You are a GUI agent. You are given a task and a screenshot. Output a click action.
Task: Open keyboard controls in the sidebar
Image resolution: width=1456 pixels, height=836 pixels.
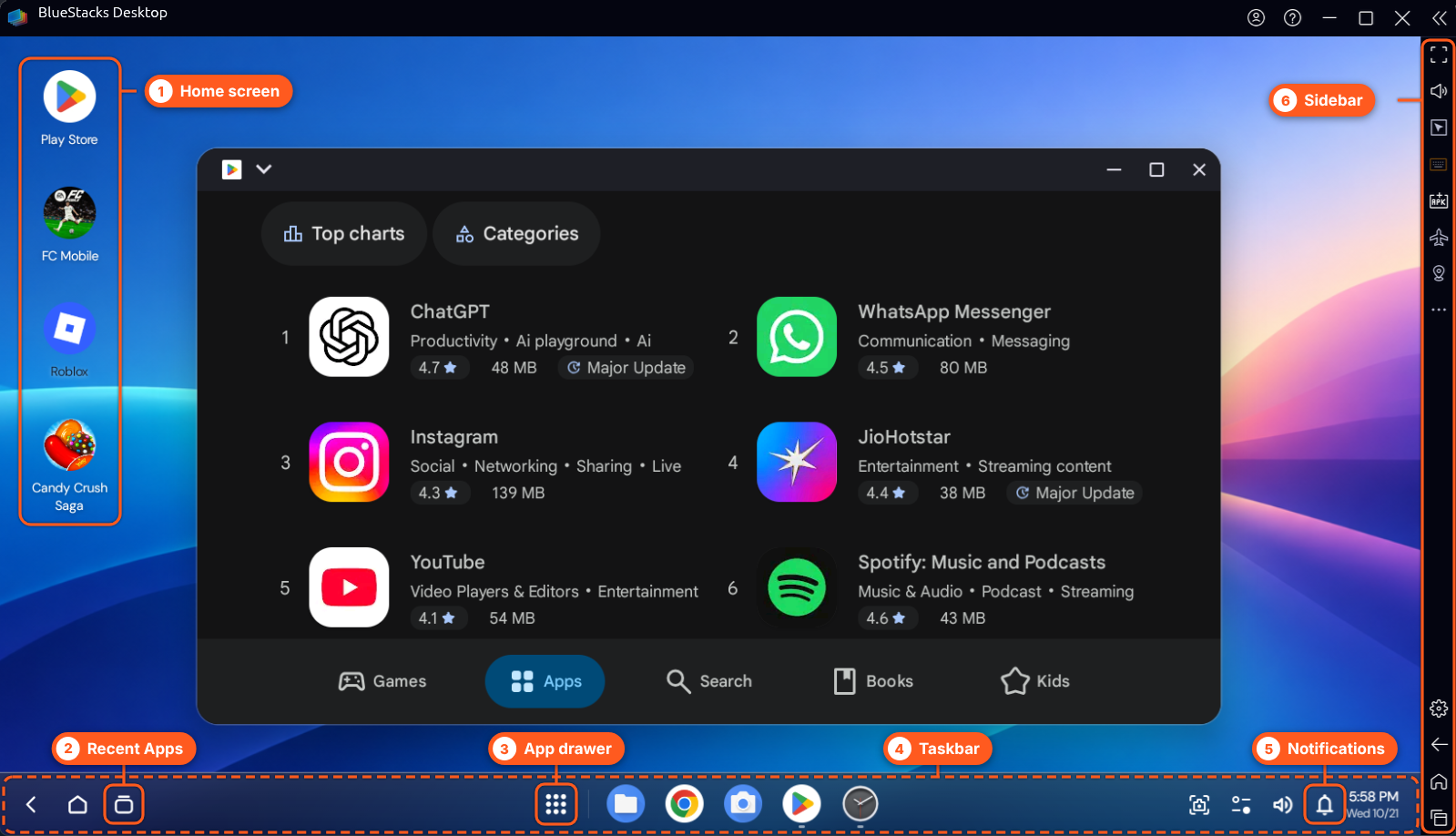click(1439, 165)
